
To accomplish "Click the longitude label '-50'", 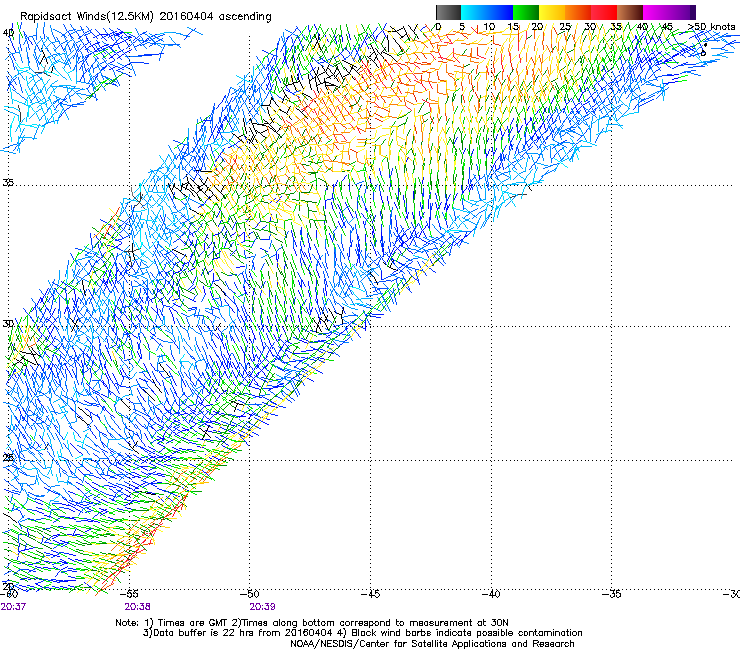I will pos(250,594).
